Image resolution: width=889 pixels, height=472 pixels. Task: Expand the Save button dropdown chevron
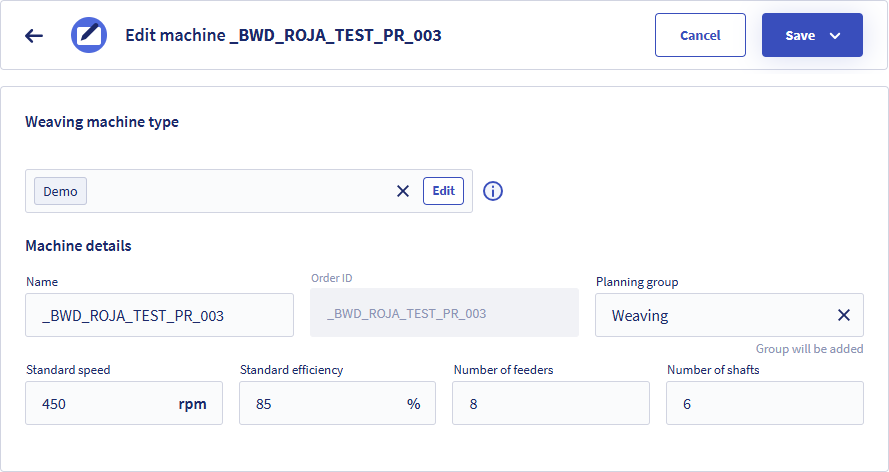835,36
